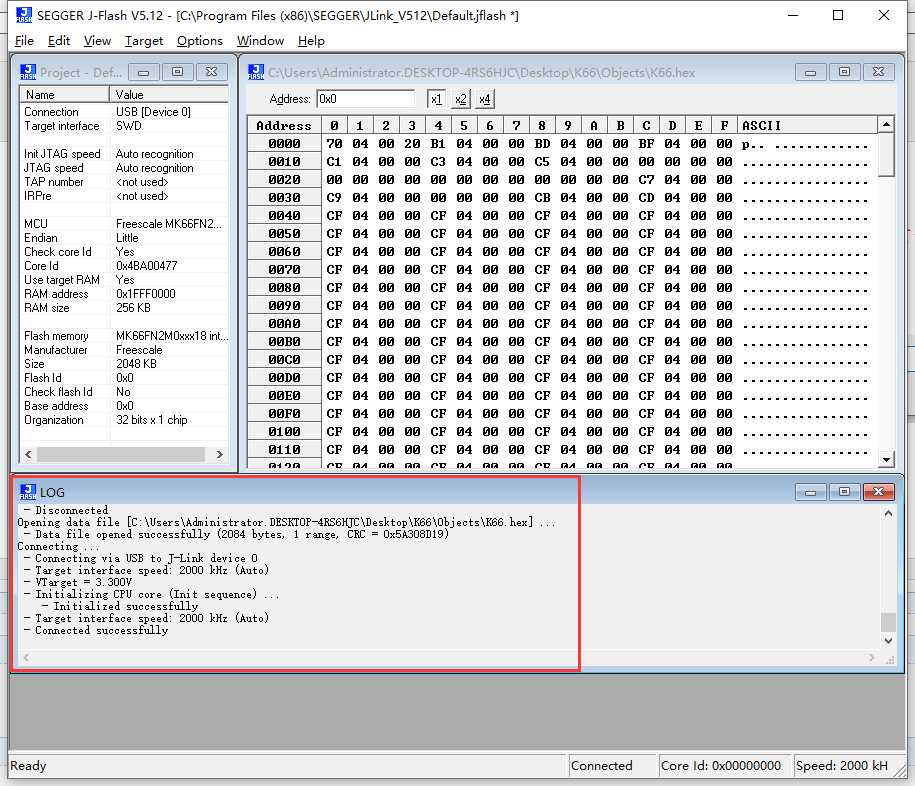Image resolution: width=915 pixels, height=786 pixels.
Task: Click the Name column header in Project
Action: tap(65, 95)
